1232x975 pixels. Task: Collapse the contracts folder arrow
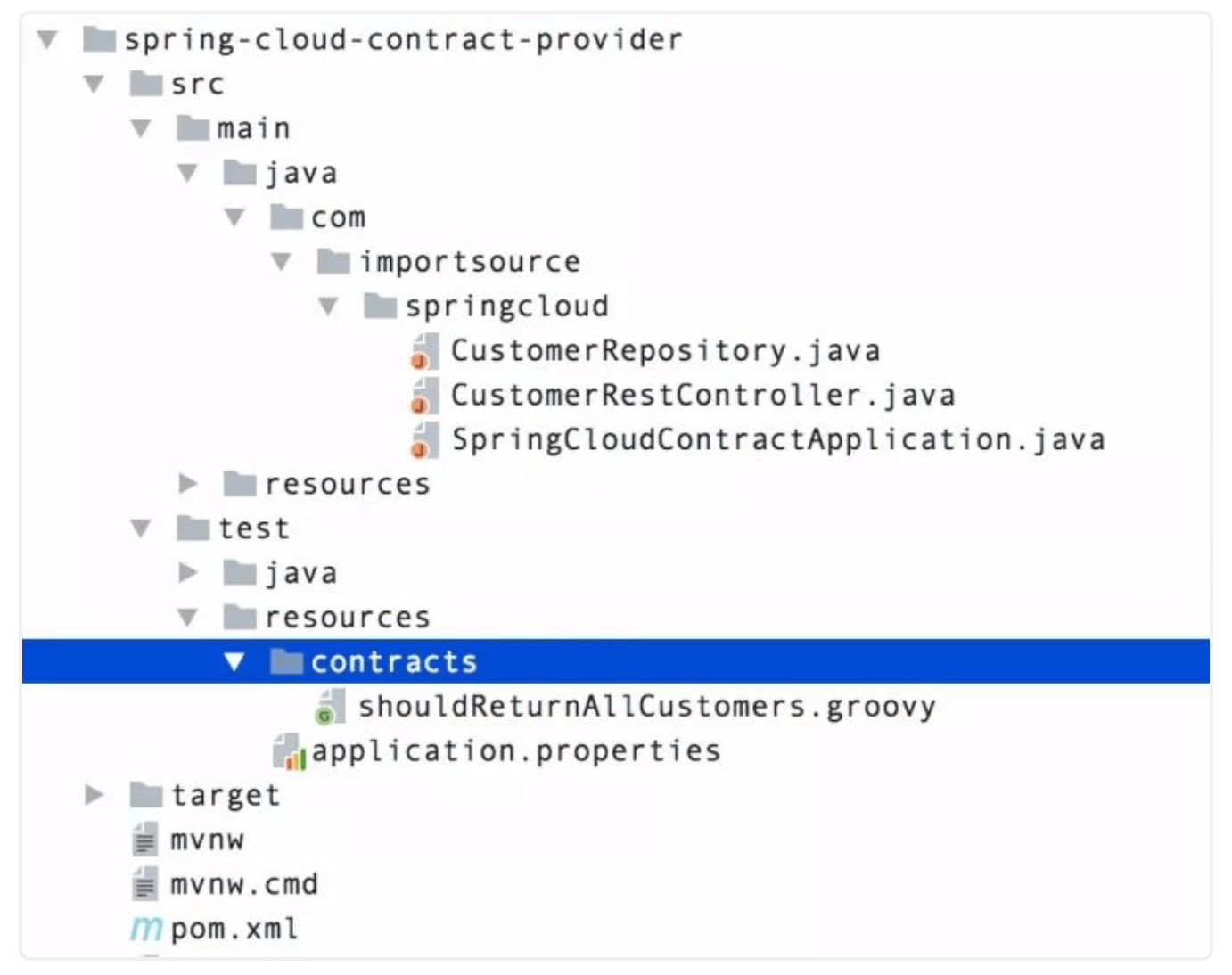point(234,662)
